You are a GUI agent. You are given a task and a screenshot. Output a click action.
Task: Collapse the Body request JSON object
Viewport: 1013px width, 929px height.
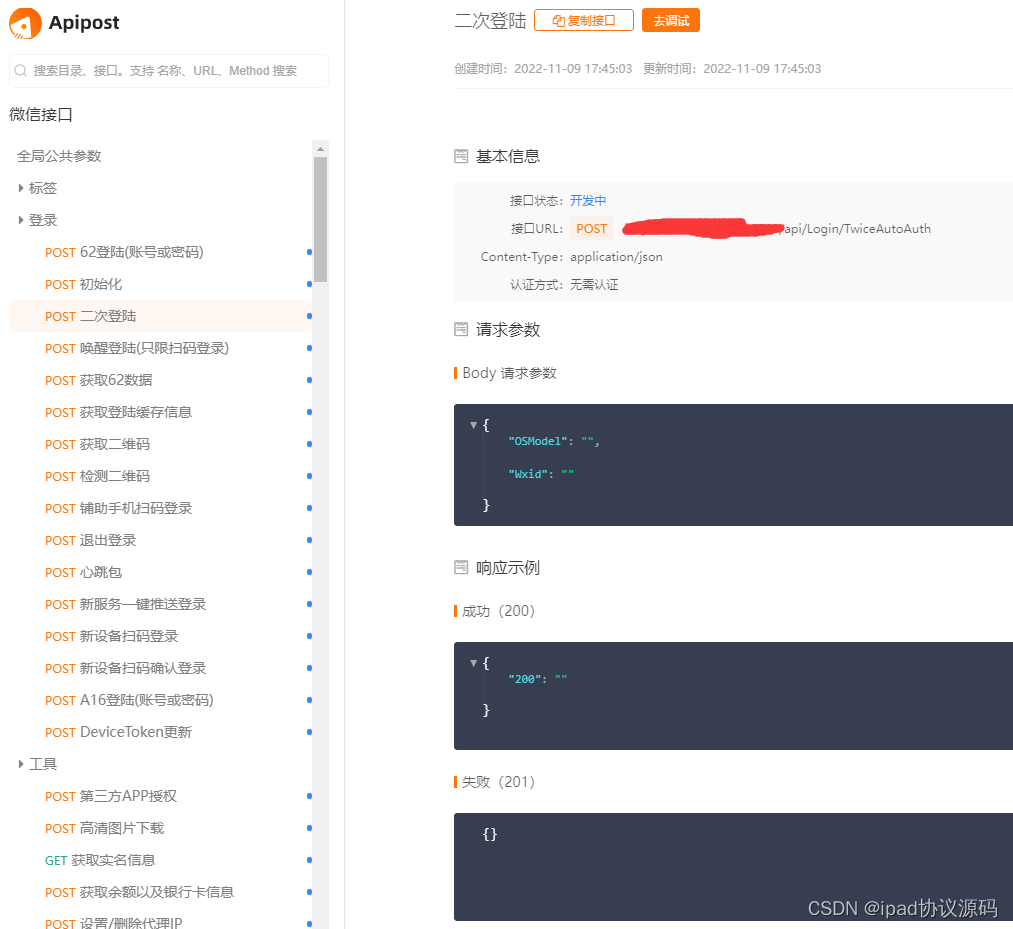pyautogui.click(x=474, y=425)
